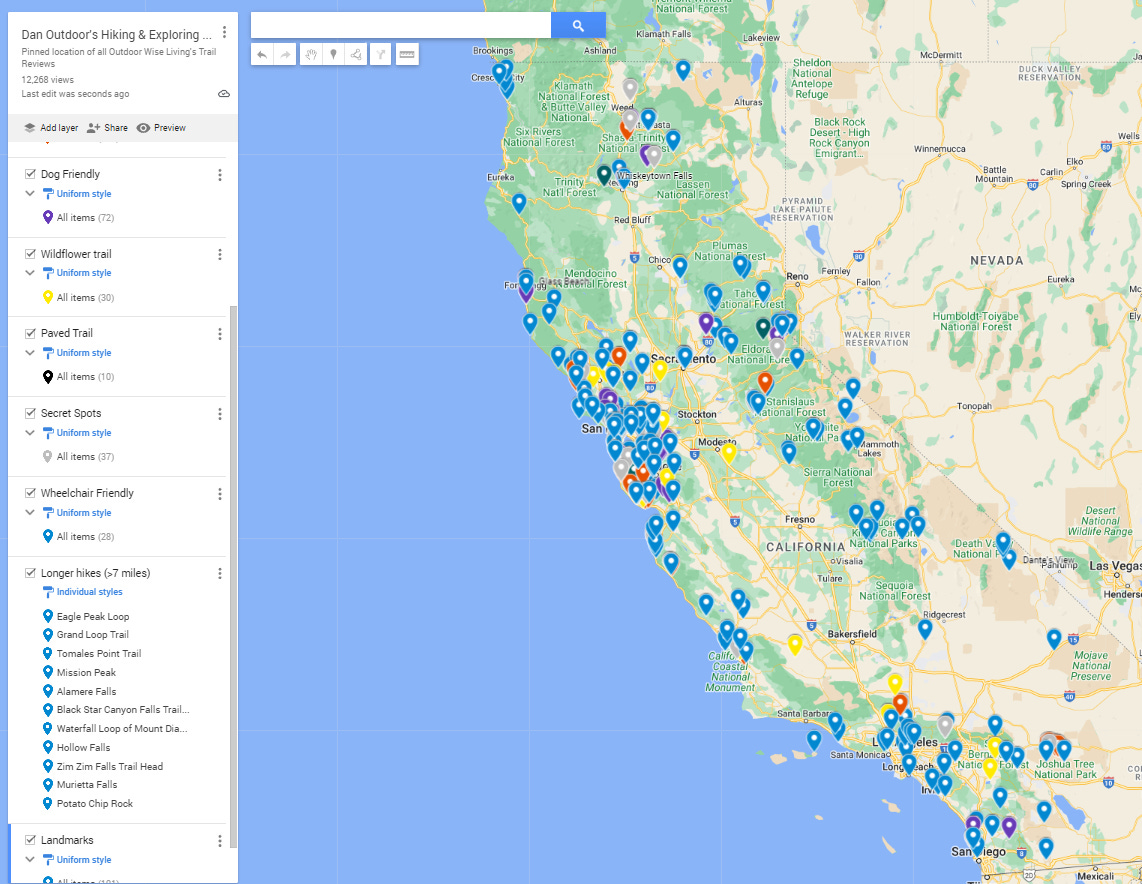Screen dimensions: 1142x884
Task: Click the map title Dan Outdoor's Hiking
Action: click(x=117, y=34)
